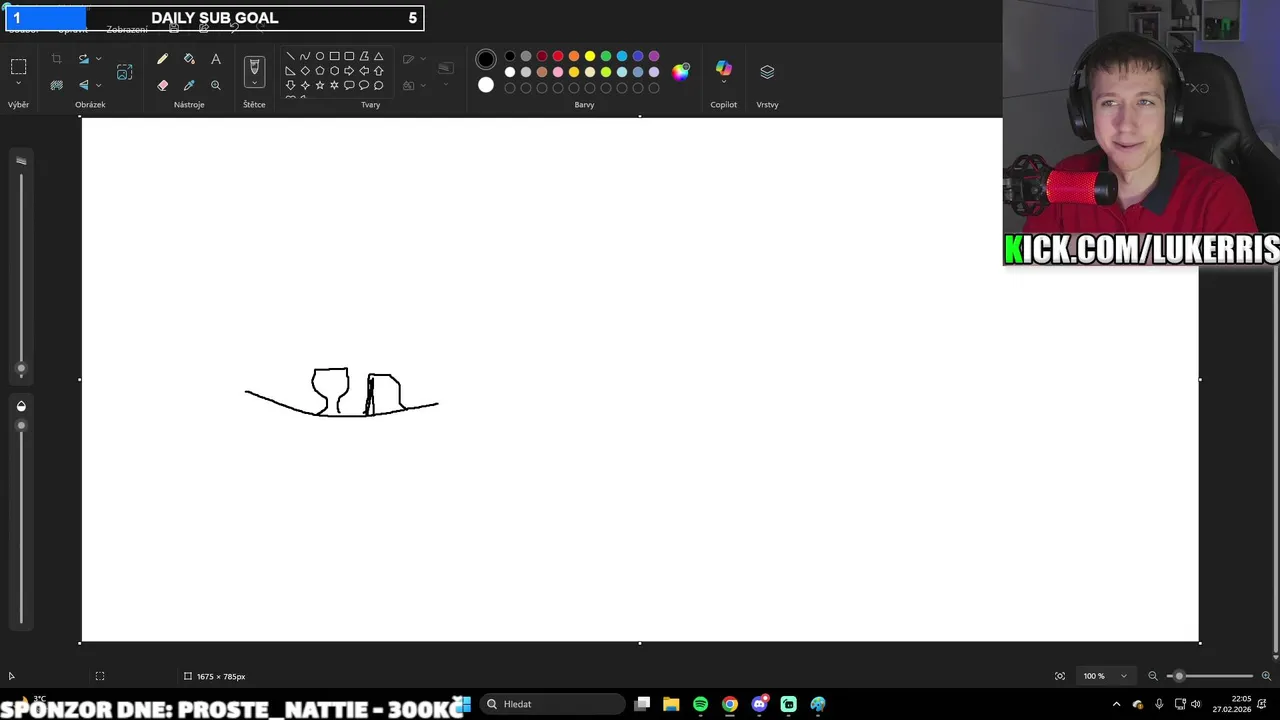Image resolution: width=1280 pixels, height=720 pixels.
Task: Choose the Right arrow shape
Action: click(x=349, y=71)
